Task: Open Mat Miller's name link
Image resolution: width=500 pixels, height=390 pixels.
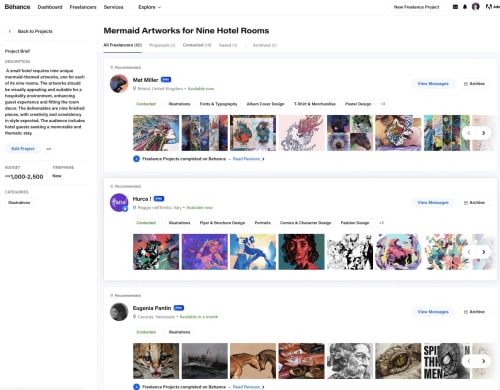Action: point(145,80)
